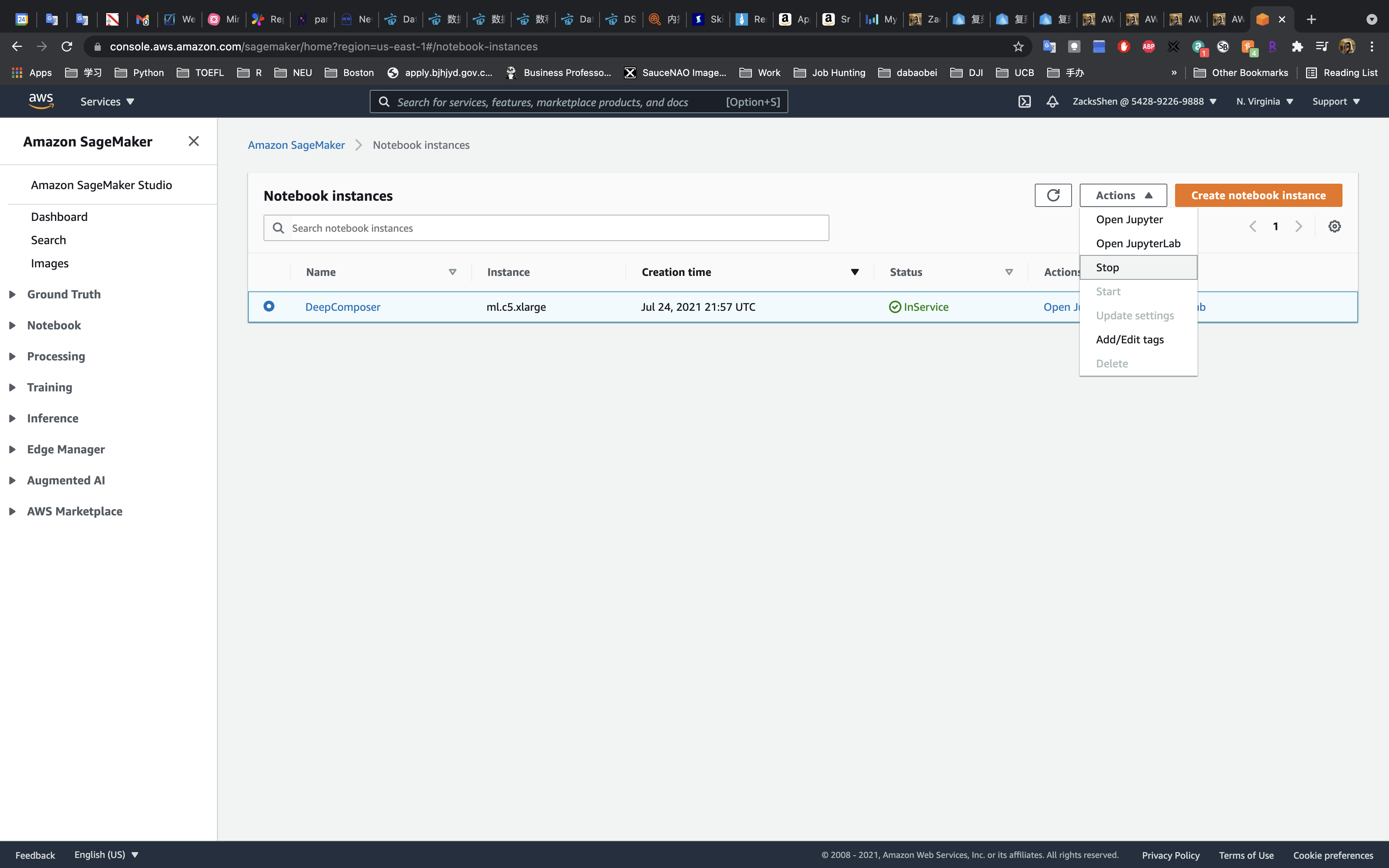Close the Amazon SageMaker sidebar
The height and width of the screenshot is (868, 1389).
coord(193,141)
